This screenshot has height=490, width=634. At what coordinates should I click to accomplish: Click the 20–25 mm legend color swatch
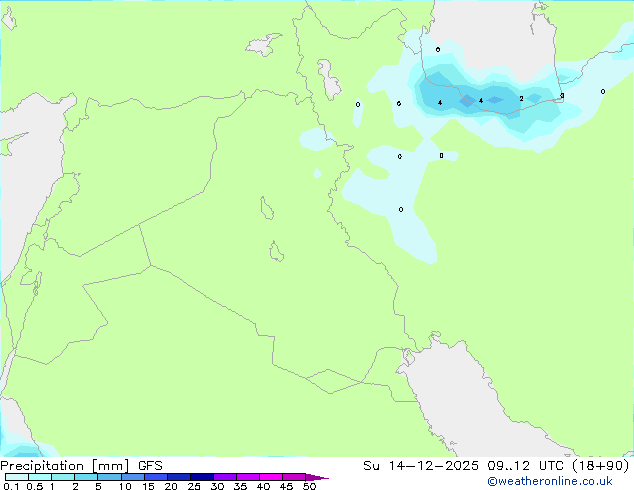click(x=179, y=477)
